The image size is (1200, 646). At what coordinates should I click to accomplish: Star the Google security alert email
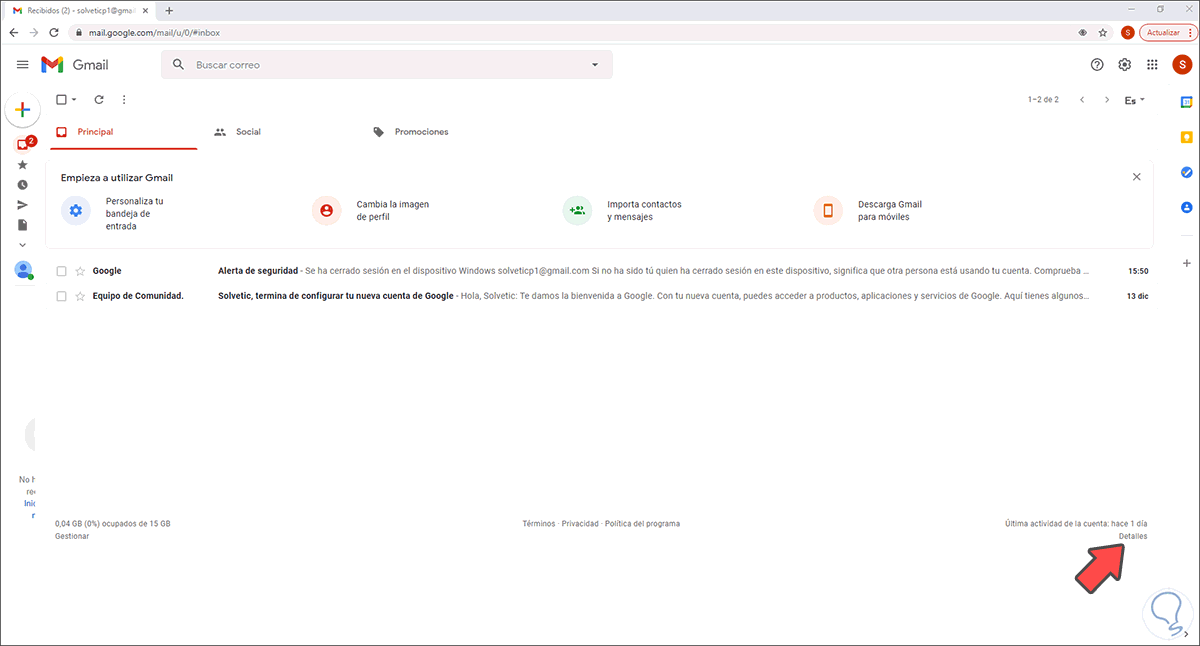(x=80, y=271)
